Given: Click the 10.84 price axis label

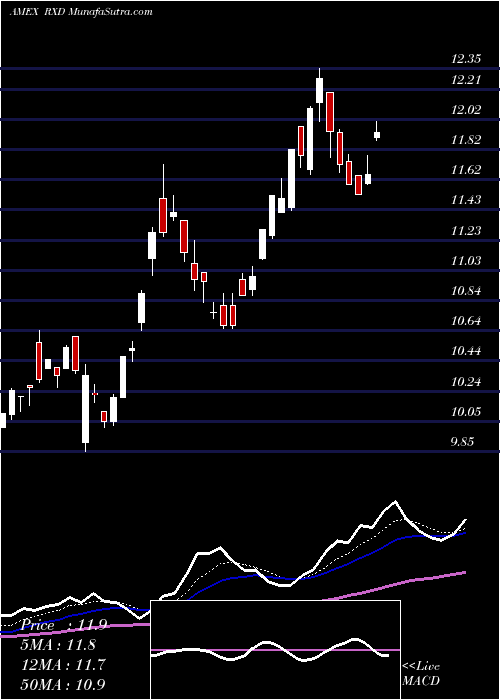Looking at the screenshot, I should coord(466,291).
